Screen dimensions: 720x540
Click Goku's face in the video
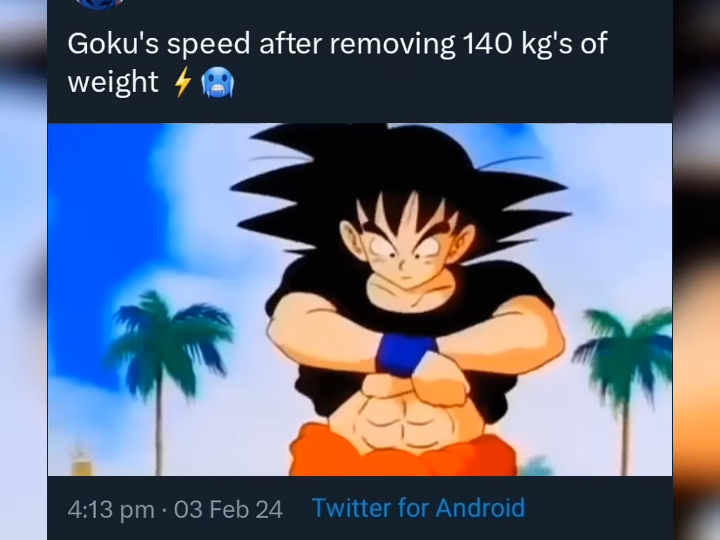coord(404,250)
